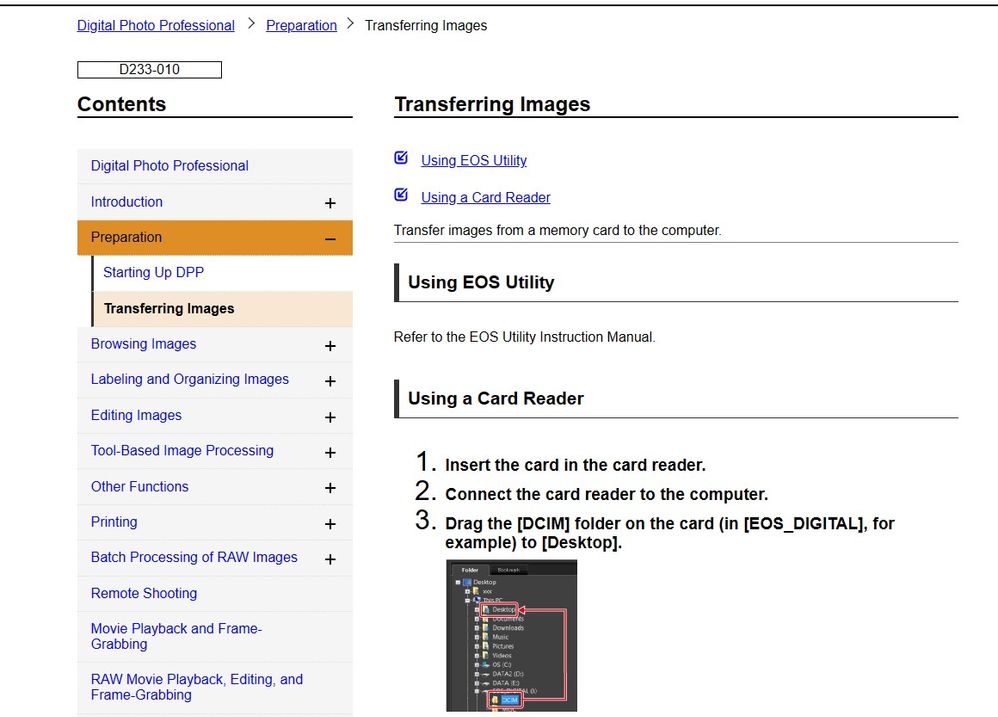Expand the Other Functions plus icon

click(x=330, y=488)
